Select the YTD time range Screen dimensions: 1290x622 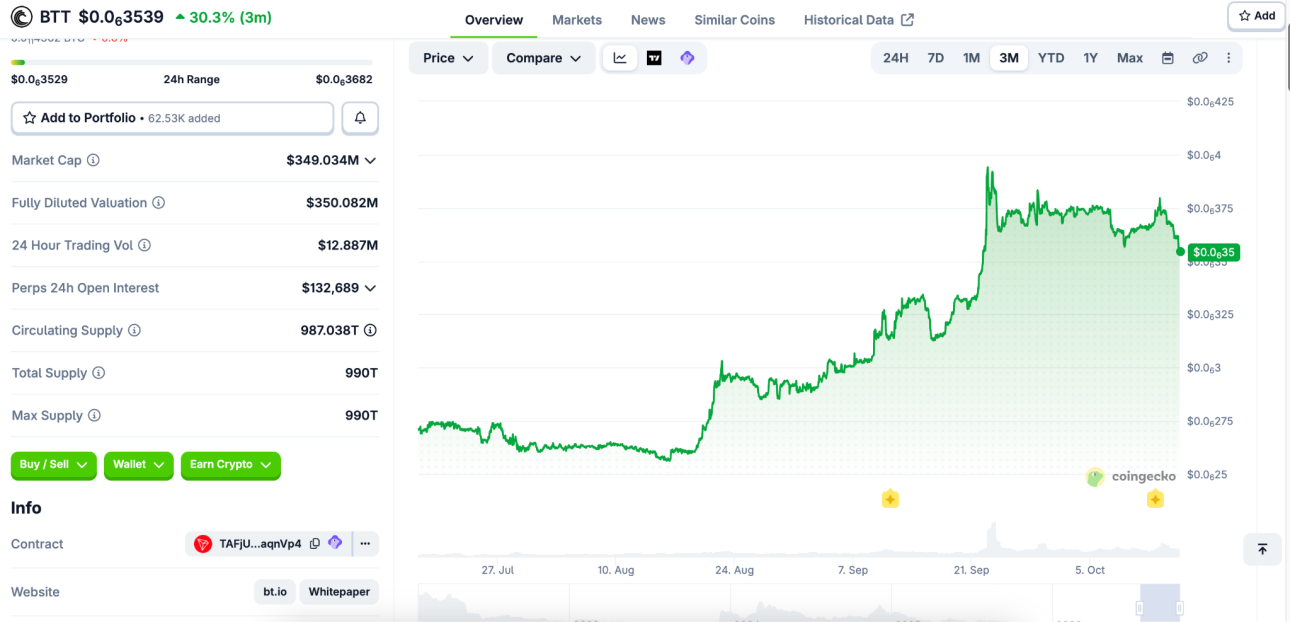pos(1051,58)
